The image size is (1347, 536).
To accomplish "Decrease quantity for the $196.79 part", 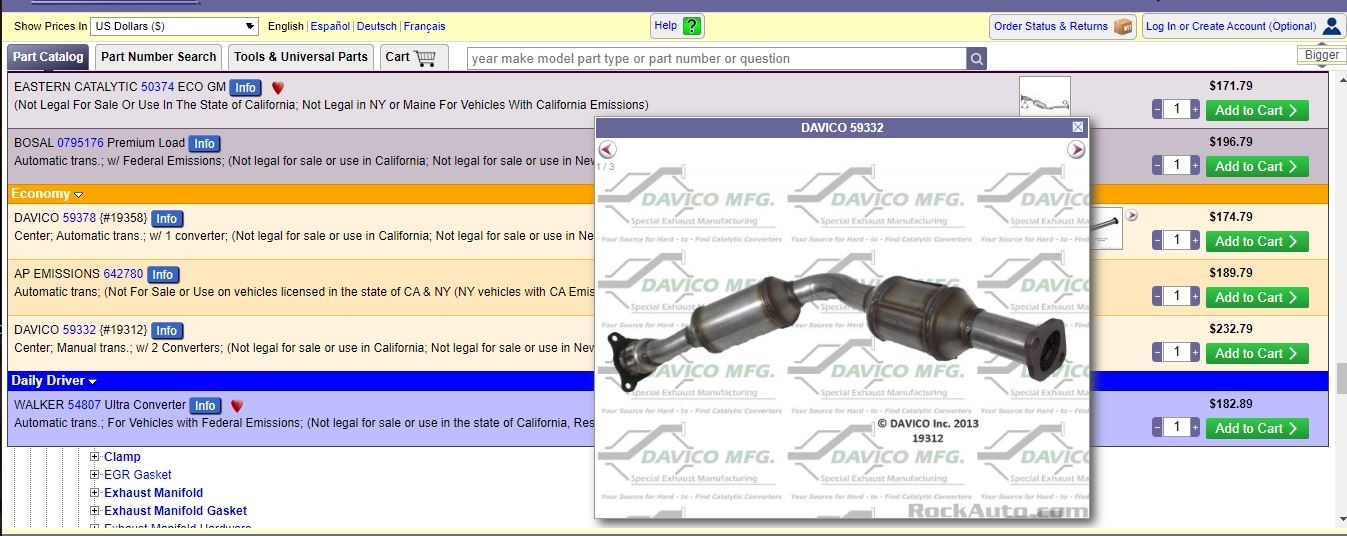I will point(1157,166).
